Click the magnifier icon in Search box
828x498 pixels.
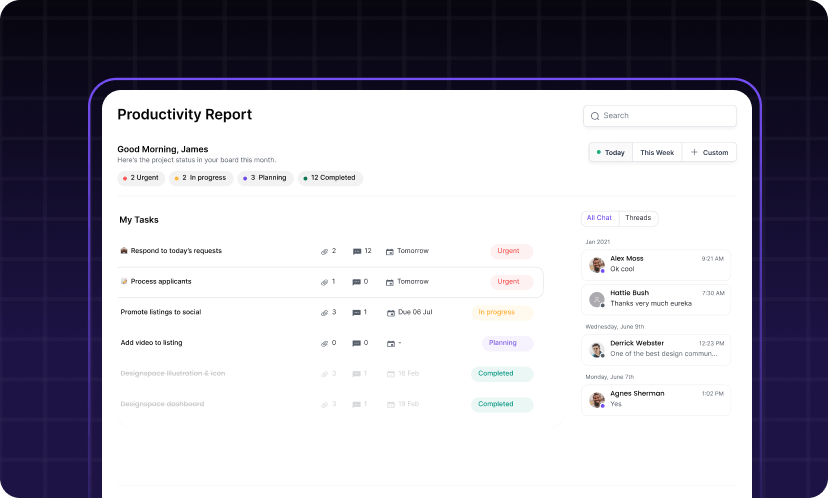click(595, 116)
